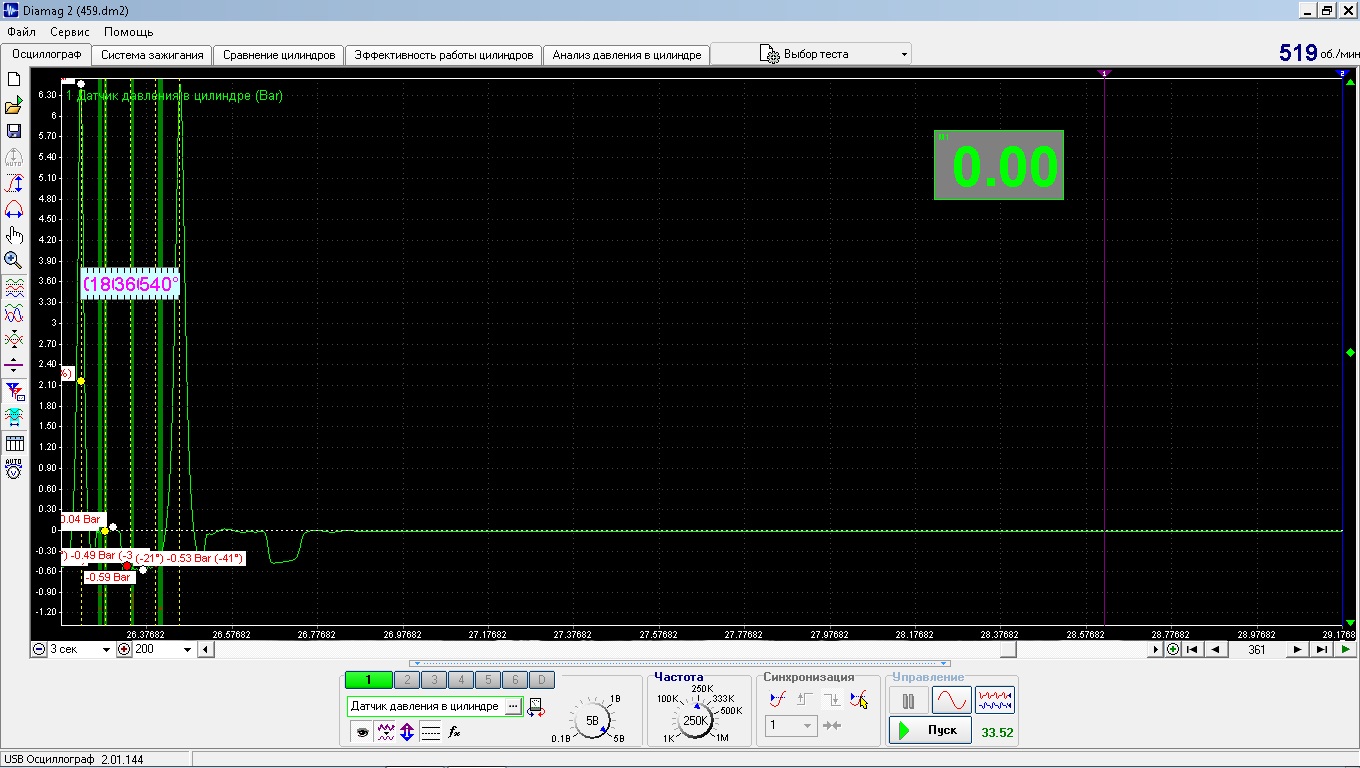Click the green plus icon by navigation buttons
The width and height of the screenshot is (1360, 768).
[1173, 649]
